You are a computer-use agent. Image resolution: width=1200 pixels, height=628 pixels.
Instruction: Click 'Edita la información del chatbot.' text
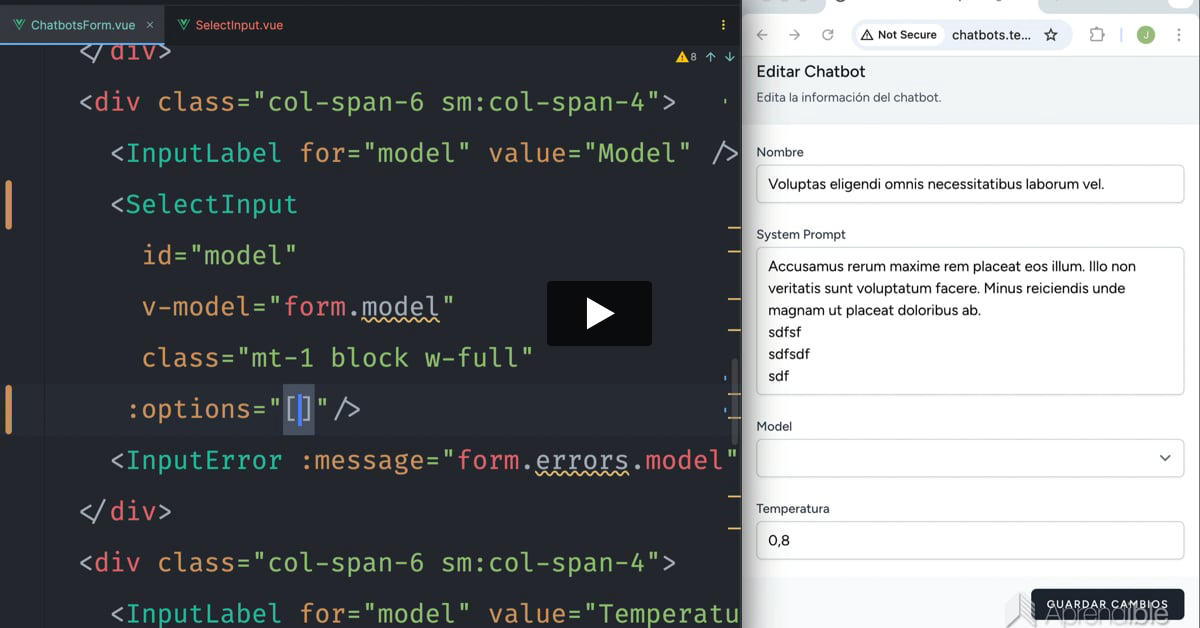pos(849,97)
